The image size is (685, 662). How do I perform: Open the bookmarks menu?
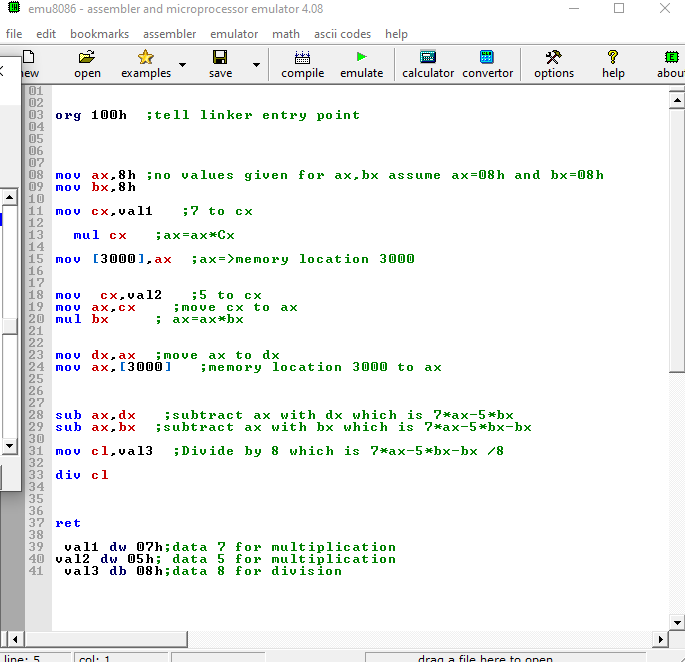[x=100, y=34]
